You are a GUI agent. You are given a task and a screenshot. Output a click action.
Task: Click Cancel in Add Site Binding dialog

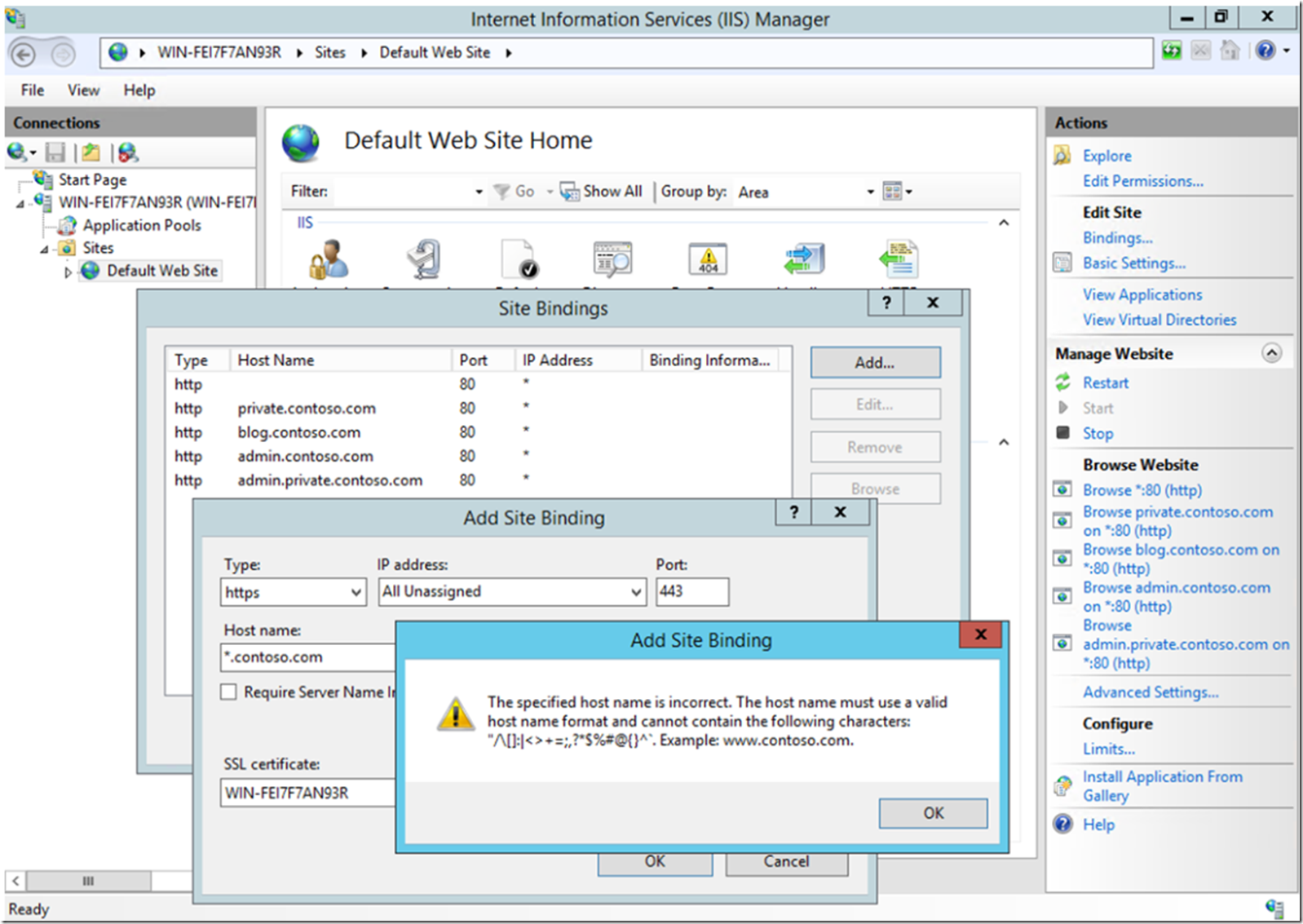coord(786,862)
